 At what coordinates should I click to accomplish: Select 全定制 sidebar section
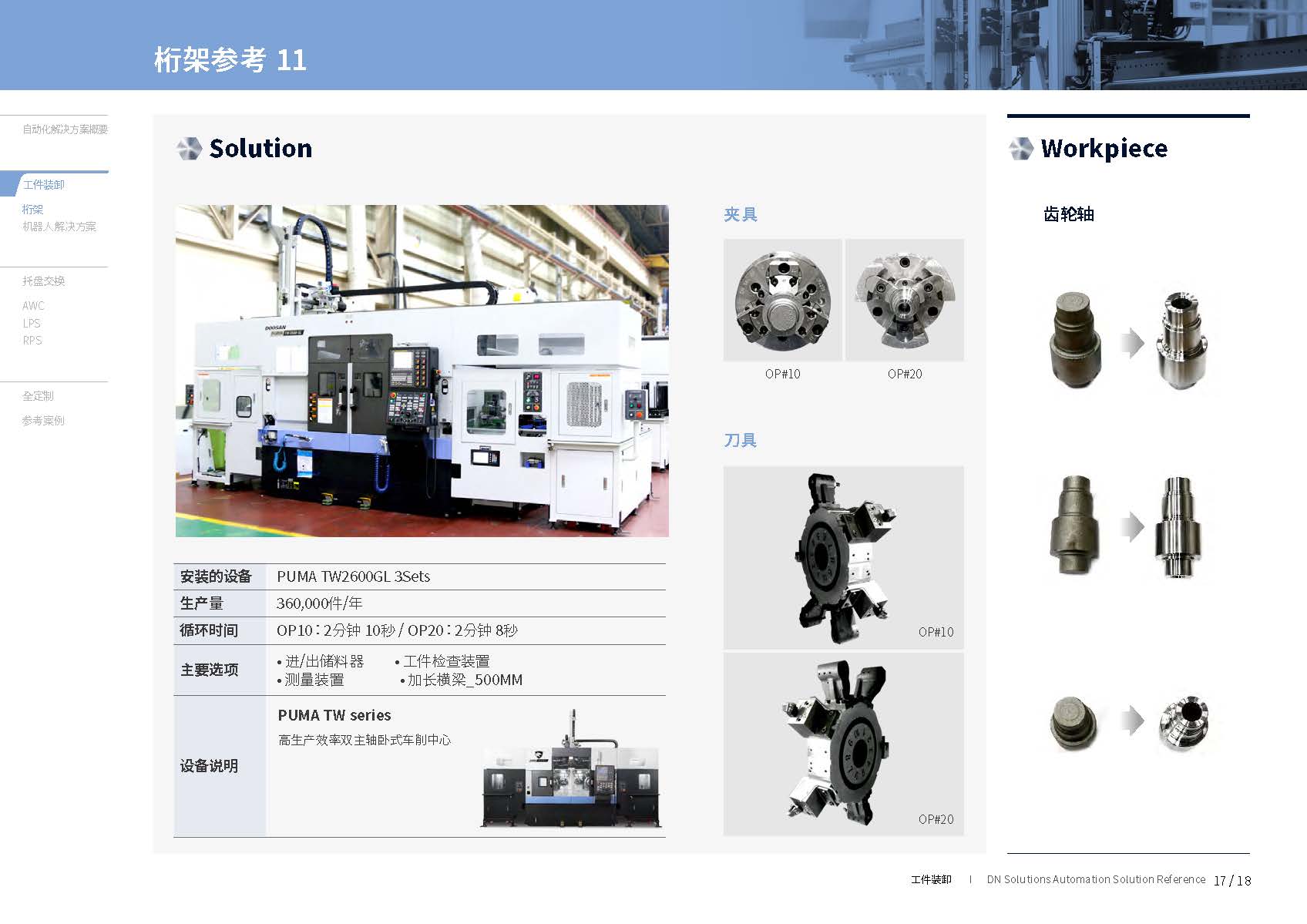pyautogui.click(x=38, y=396)
